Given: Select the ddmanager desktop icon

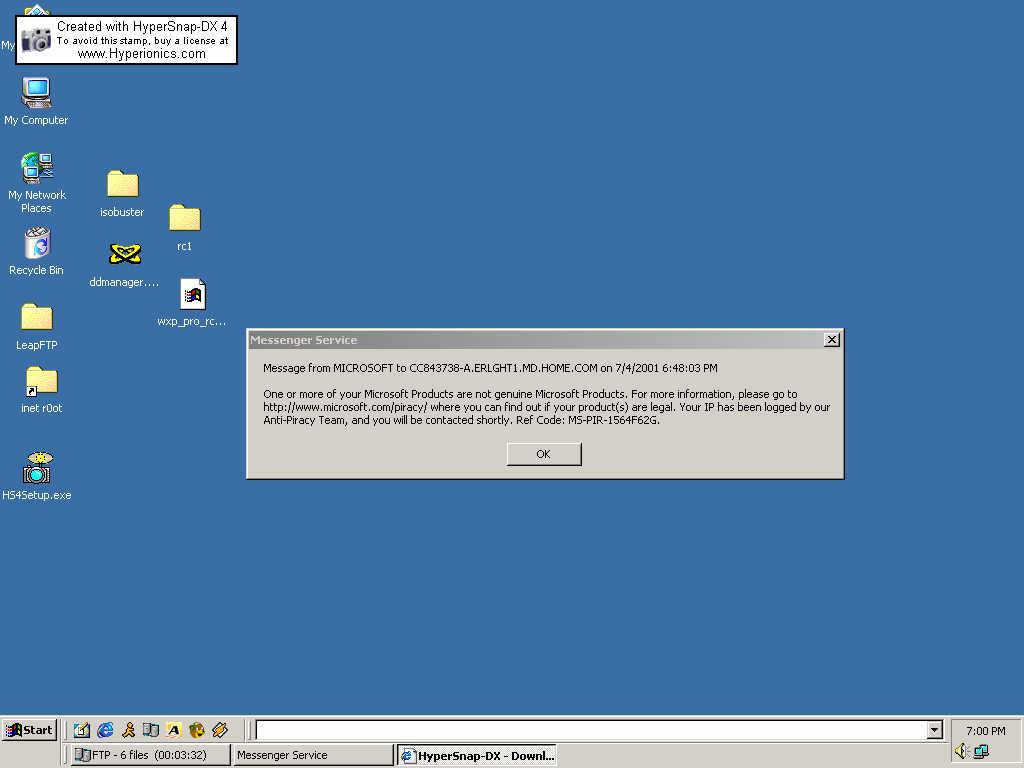Looking at the screenshot, I should pyautogui.click(x=124, y=264).
